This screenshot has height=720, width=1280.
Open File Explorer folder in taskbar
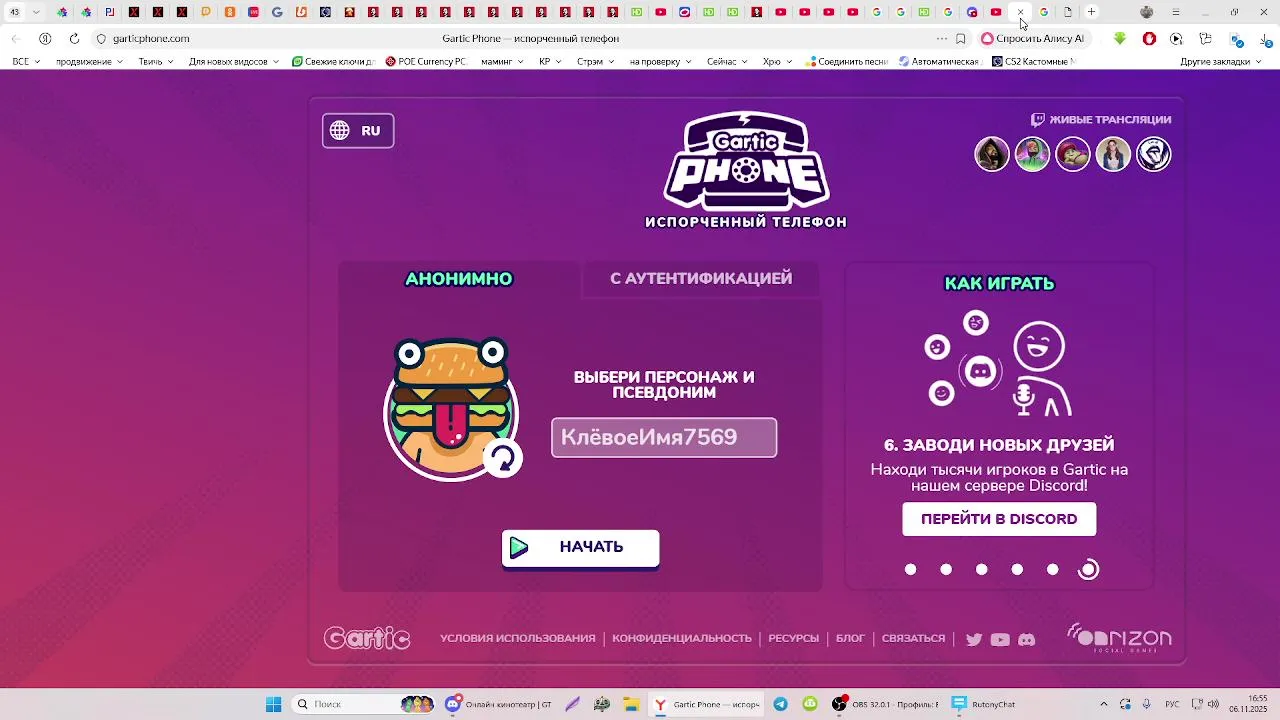[631, 704]
